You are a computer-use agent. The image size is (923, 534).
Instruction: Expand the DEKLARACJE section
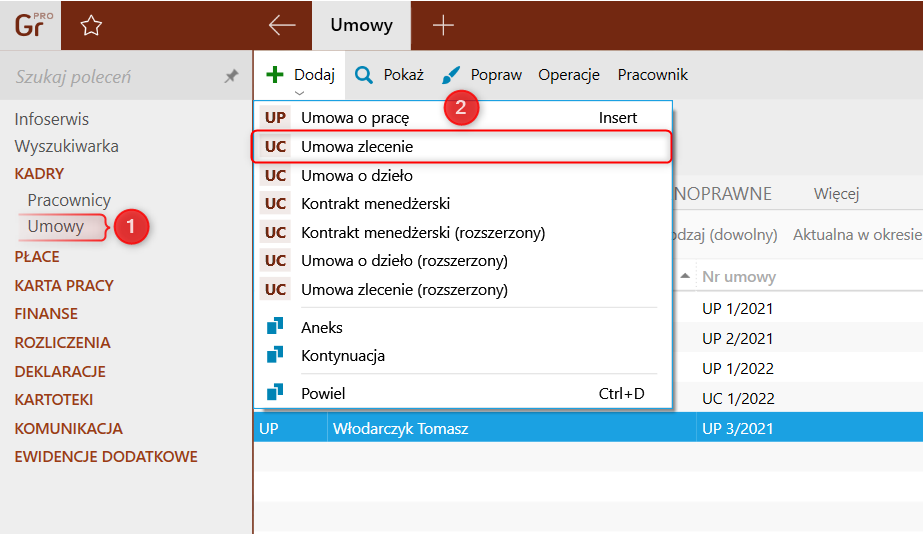click(x=60, y=372)
